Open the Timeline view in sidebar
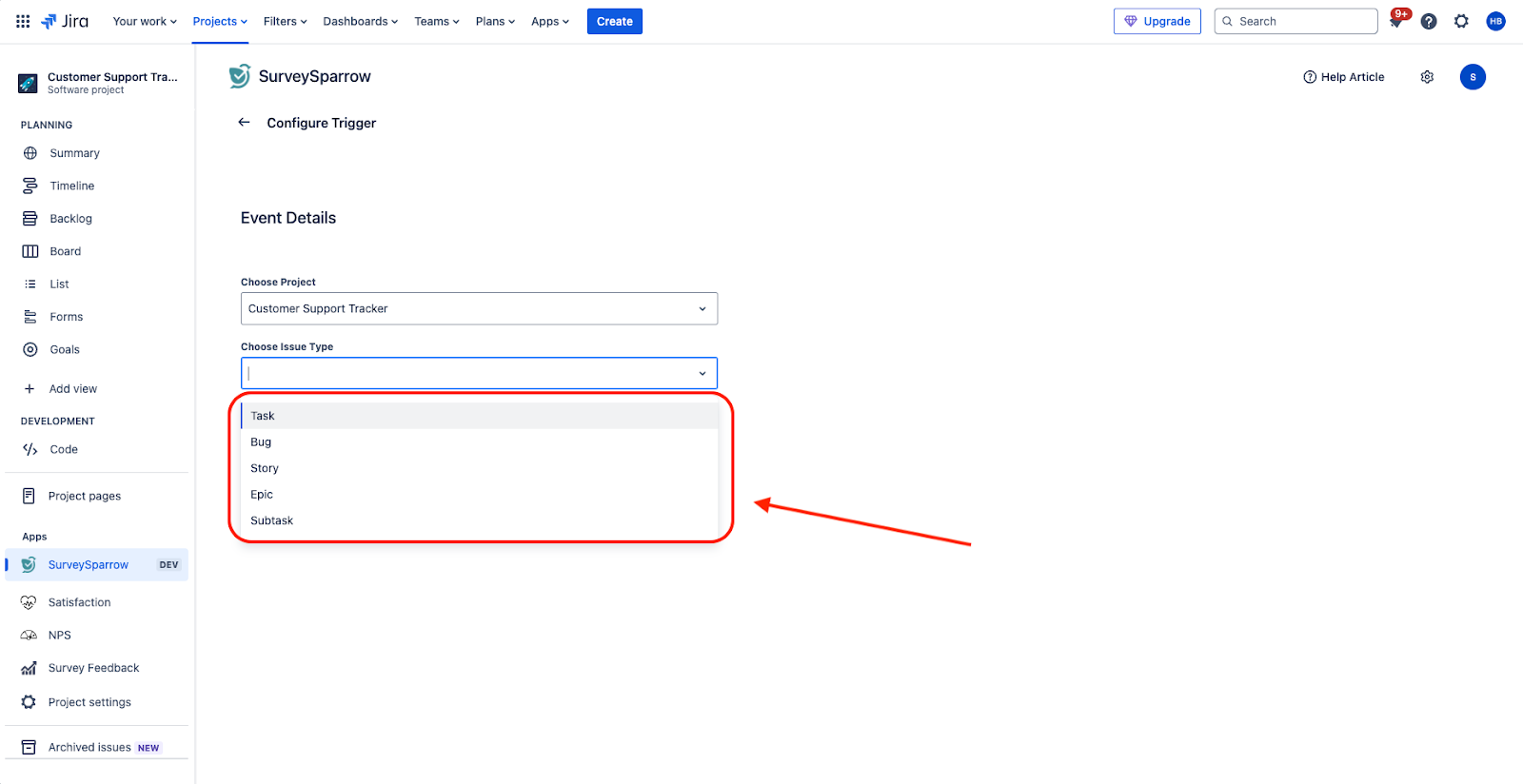1523x784 pixels. click(72, 186)
